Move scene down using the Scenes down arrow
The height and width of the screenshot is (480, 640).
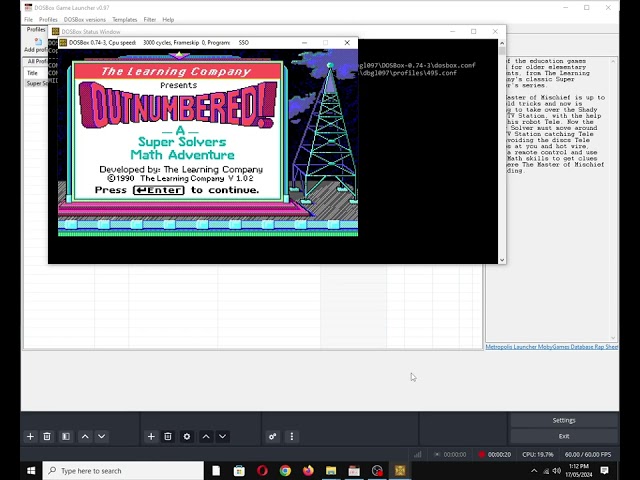tap(102, 436)
